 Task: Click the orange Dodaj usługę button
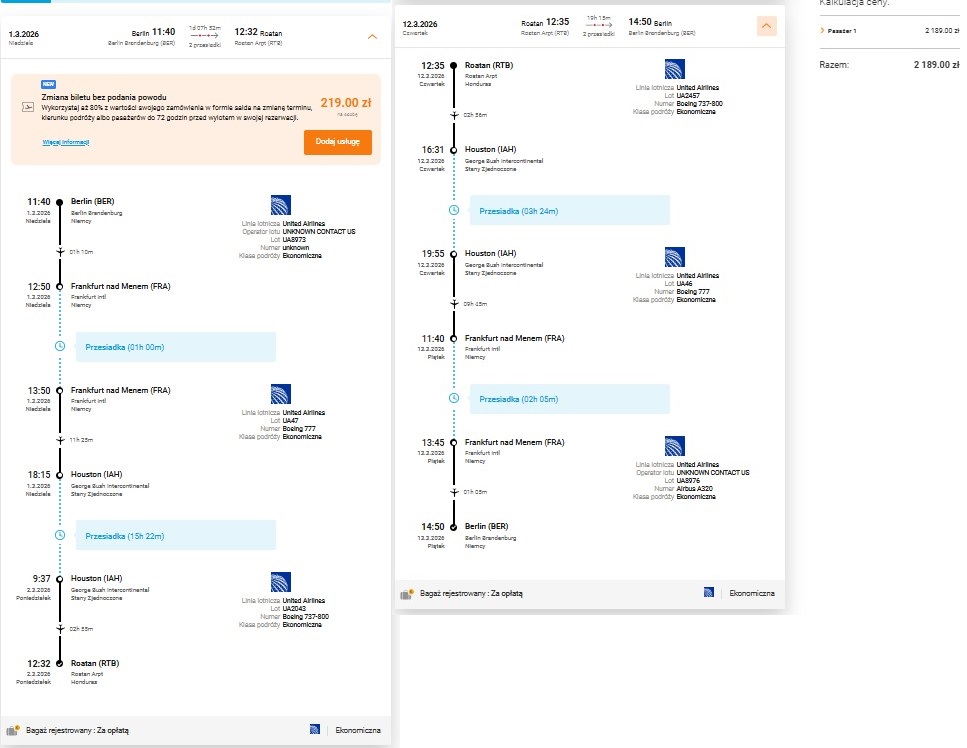pos(337,142)
